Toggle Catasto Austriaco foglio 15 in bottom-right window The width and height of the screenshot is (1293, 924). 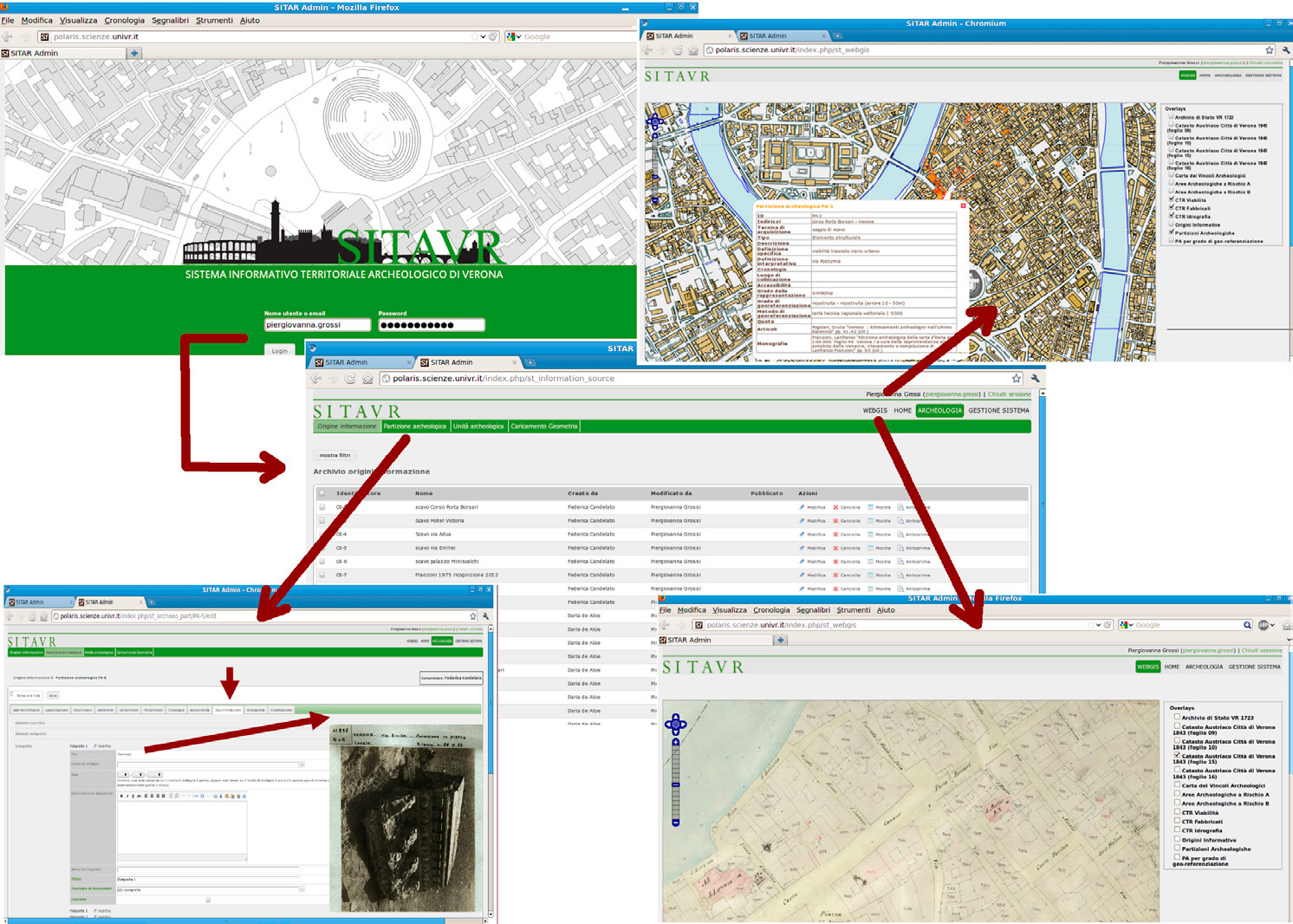tap(1177, 756)
